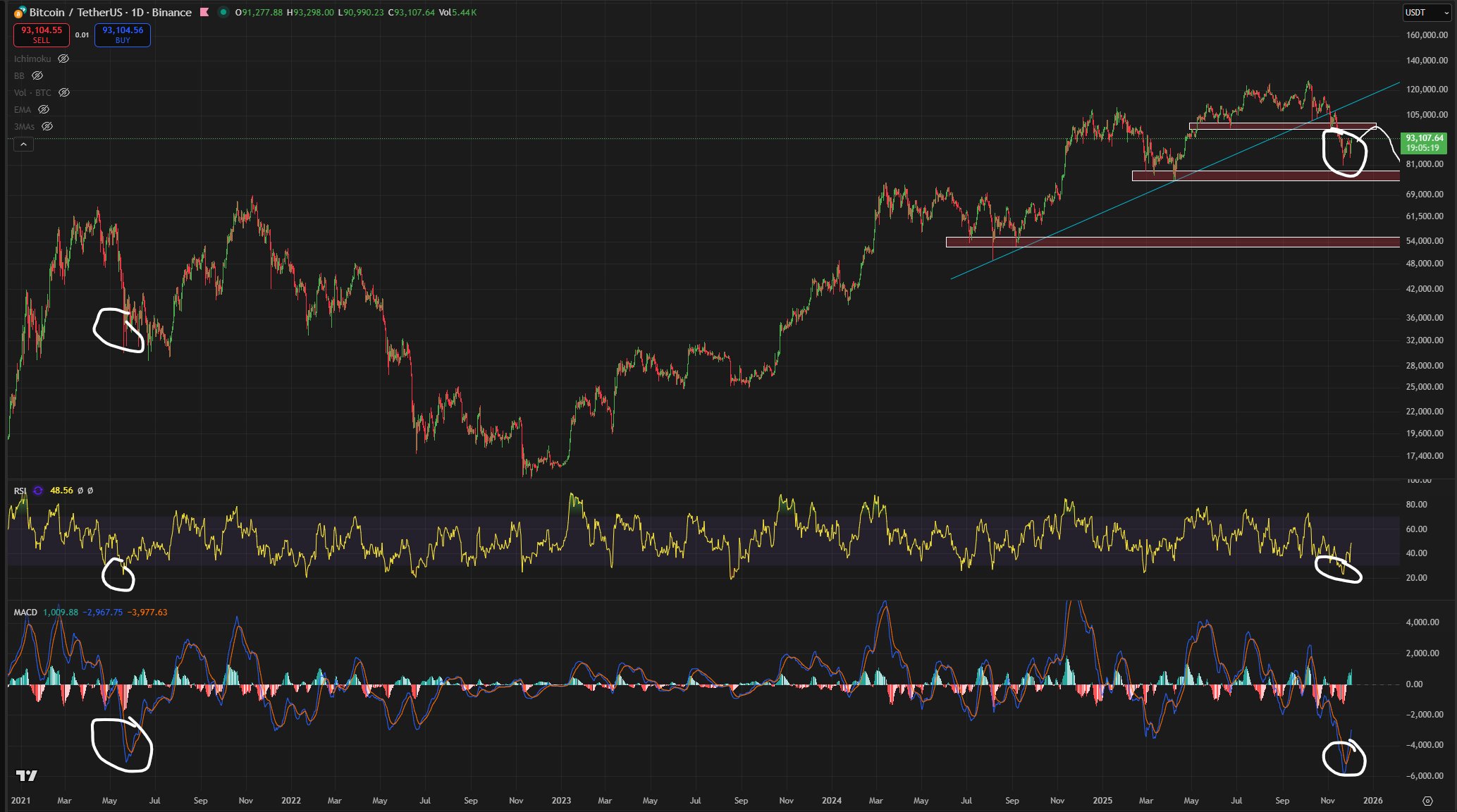Click the Bitcoin symbol logo icon
The height and width of the screenshot is (812, 1457).
tap(20, 12)
